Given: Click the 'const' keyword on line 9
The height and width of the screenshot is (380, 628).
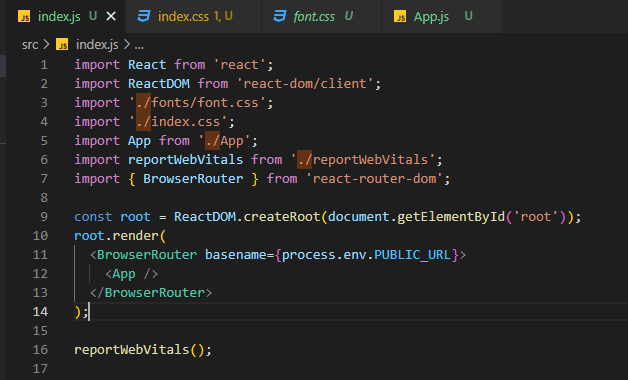Looking at the screenshot, I should pos(93,217).
